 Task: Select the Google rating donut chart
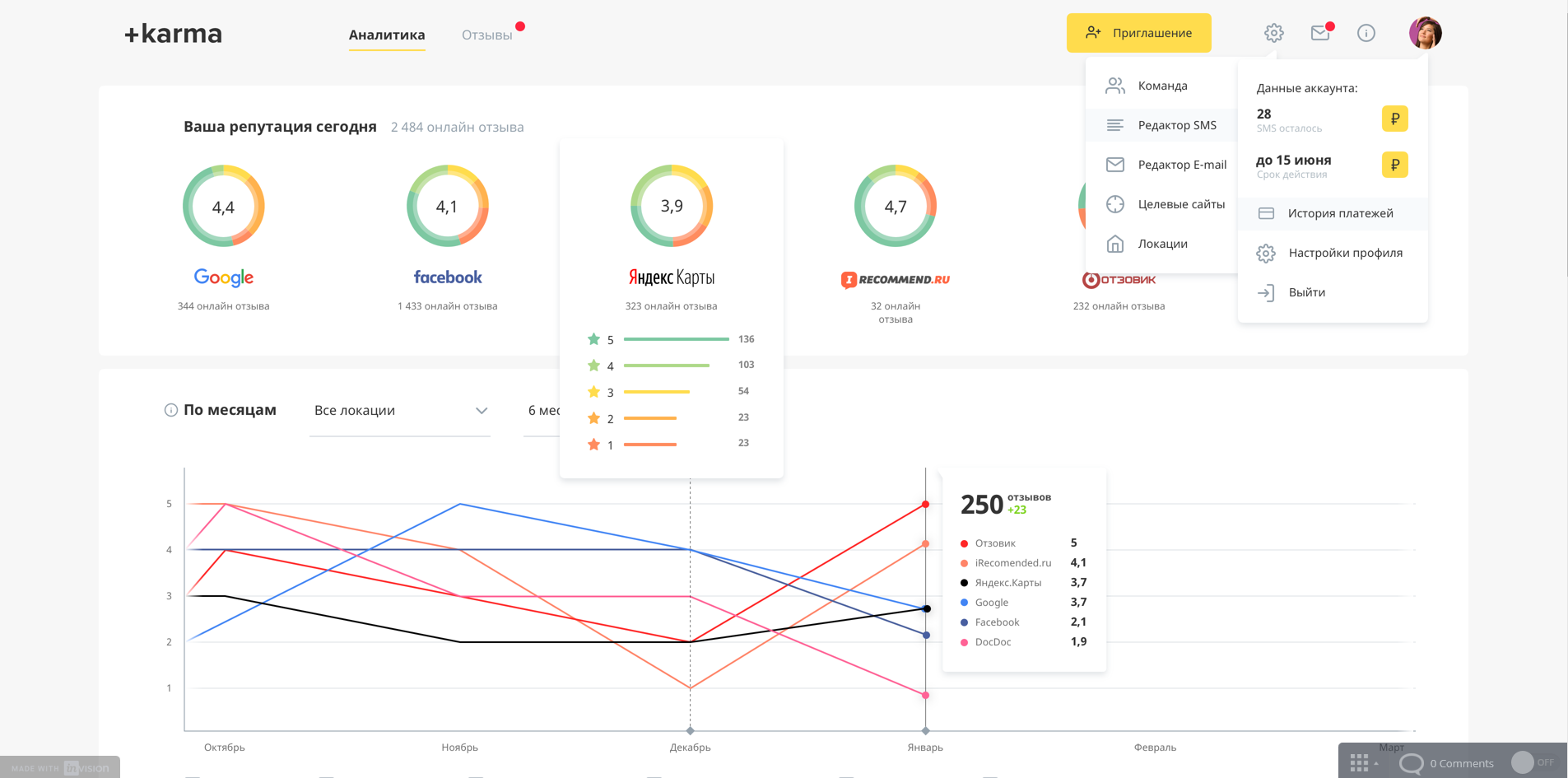224,206
